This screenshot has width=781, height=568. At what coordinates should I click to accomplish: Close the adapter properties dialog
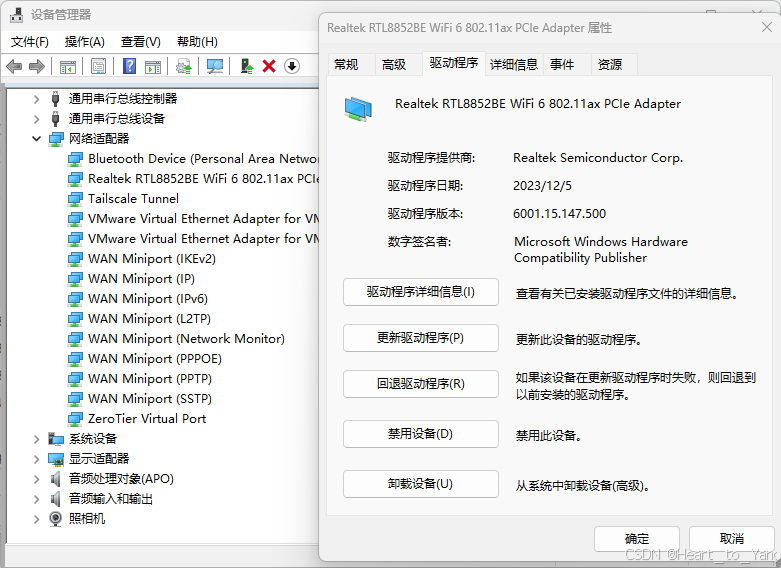767,27
